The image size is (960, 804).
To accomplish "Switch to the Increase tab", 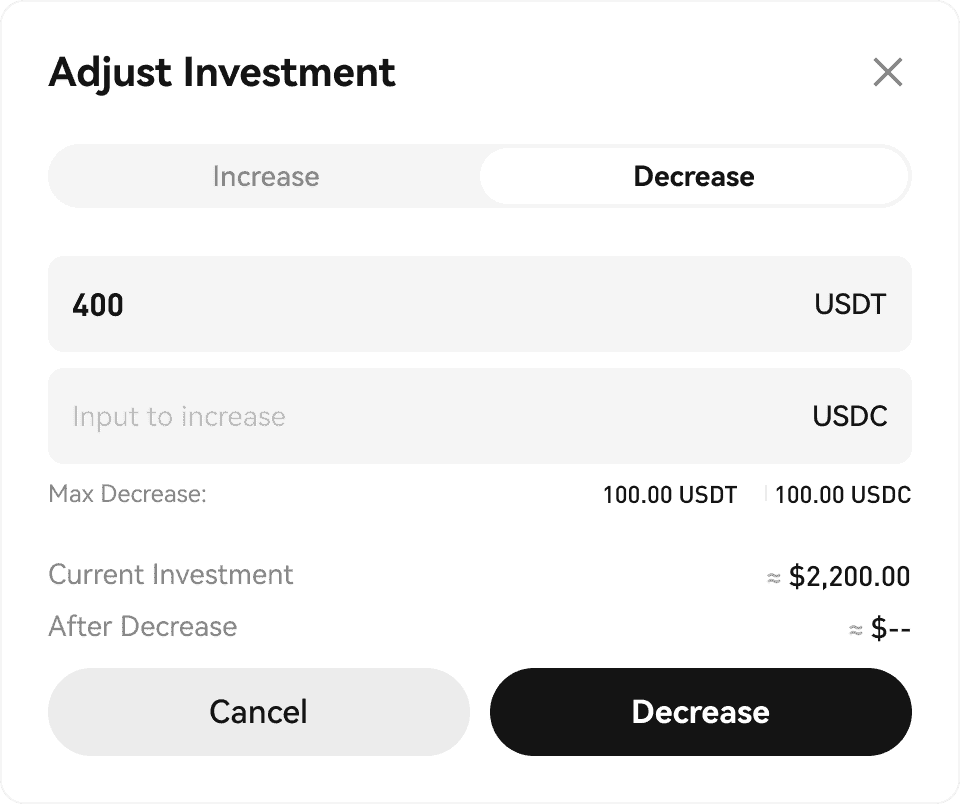I will coord(265,177).
